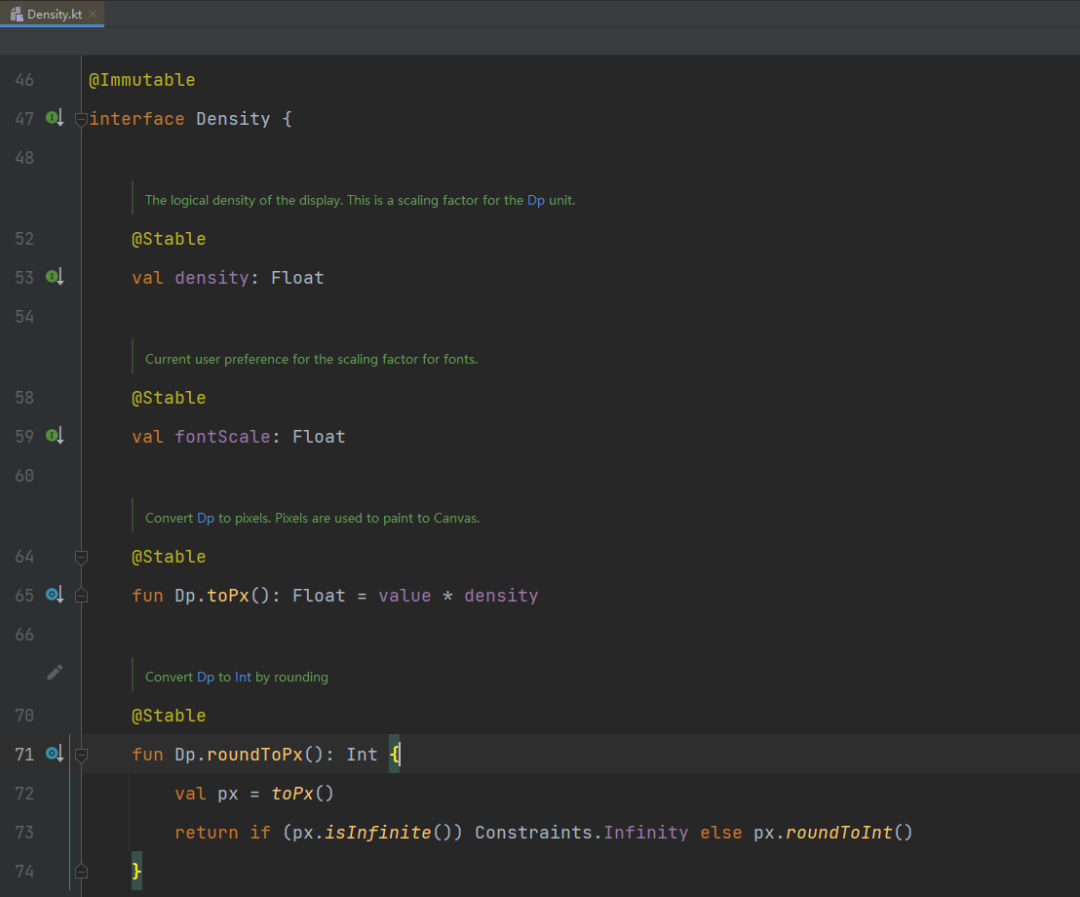This screenshot has height=897, width=1080.
Task: Click the Kotlin file icon in Density.kt tab
Action: (x=17, y=14)
